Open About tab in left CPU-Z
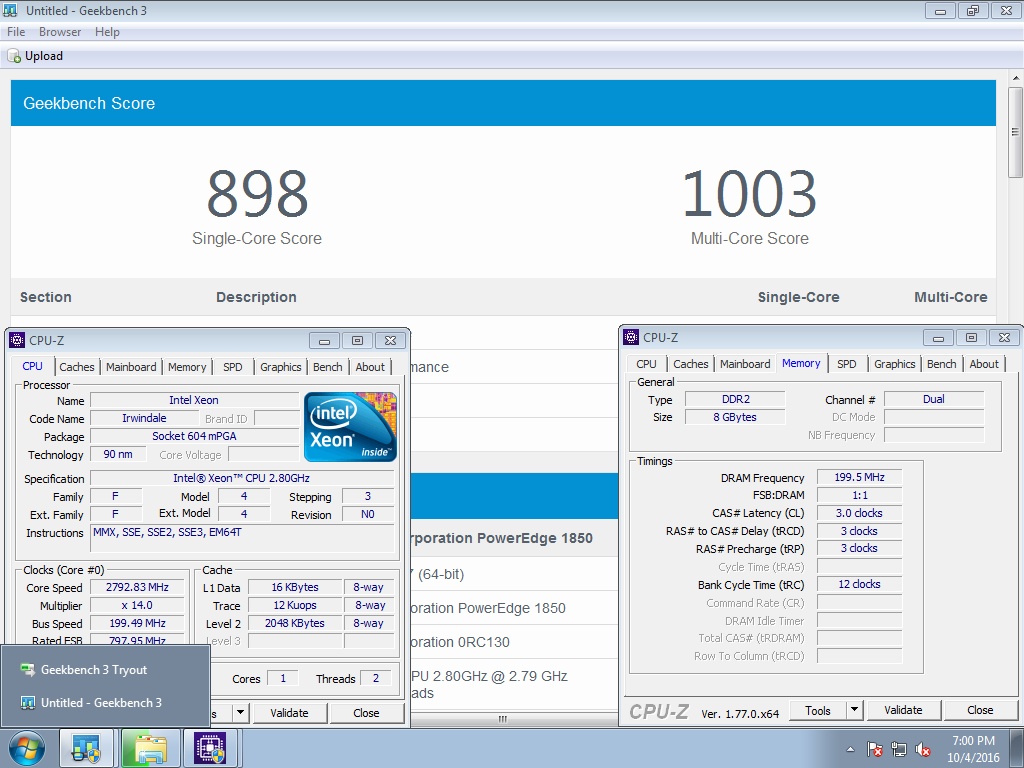1024x768 pixels. (370, 367)
